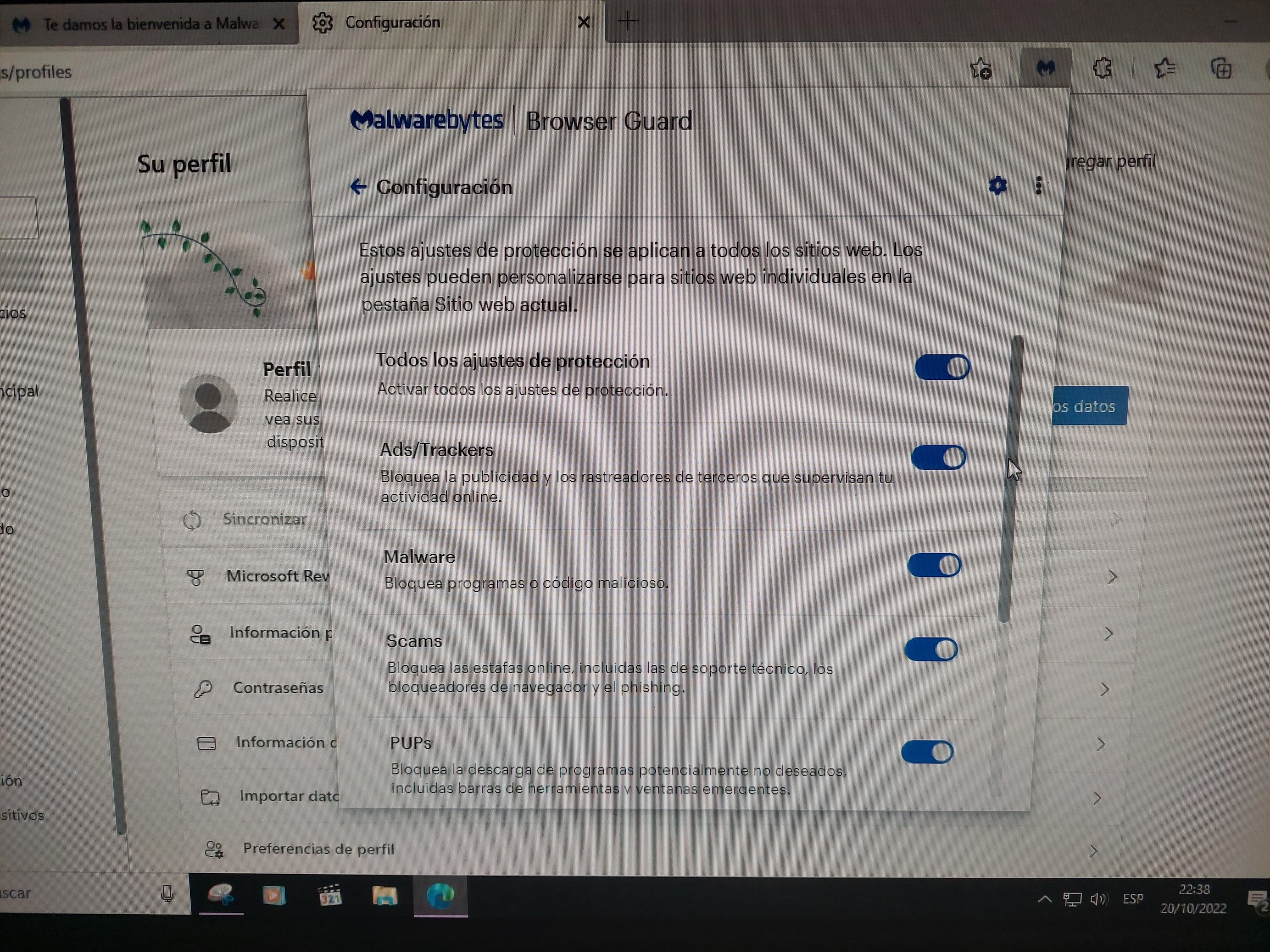The image size is (1270, 952).
Task: Click the Malwarebytes Browser Guard extension icon
Action: pyautogui.click(x=1045, y=69)
